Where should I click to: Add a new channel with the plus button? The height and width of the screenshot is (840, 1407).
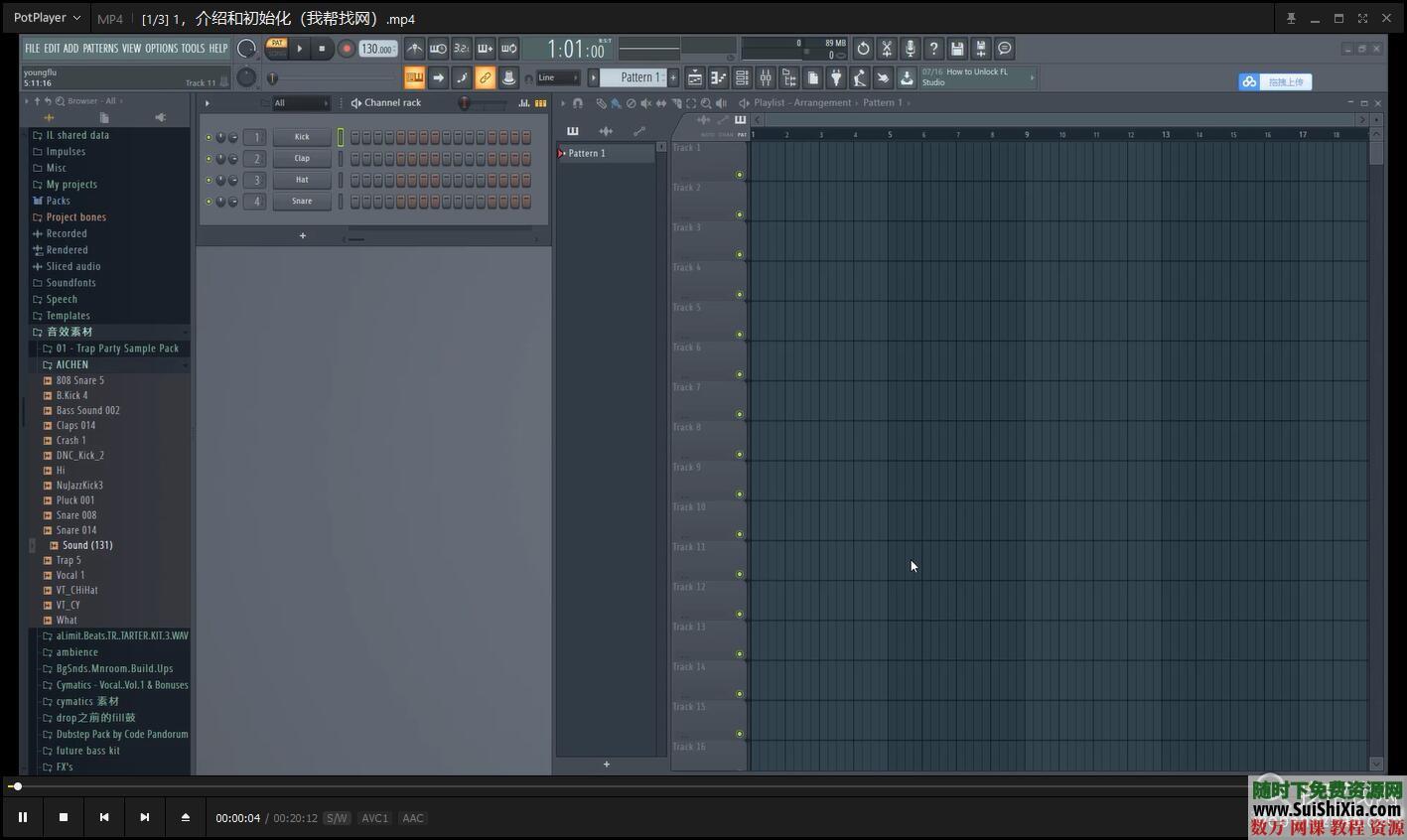click(x=303, y=235)
